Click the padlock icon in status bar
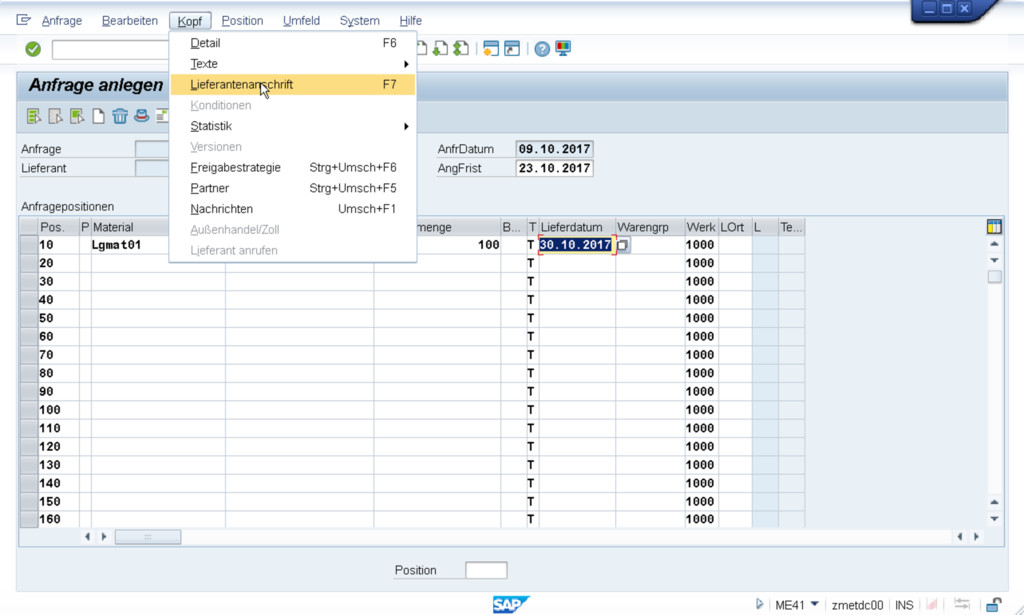 tap(994, 604)
